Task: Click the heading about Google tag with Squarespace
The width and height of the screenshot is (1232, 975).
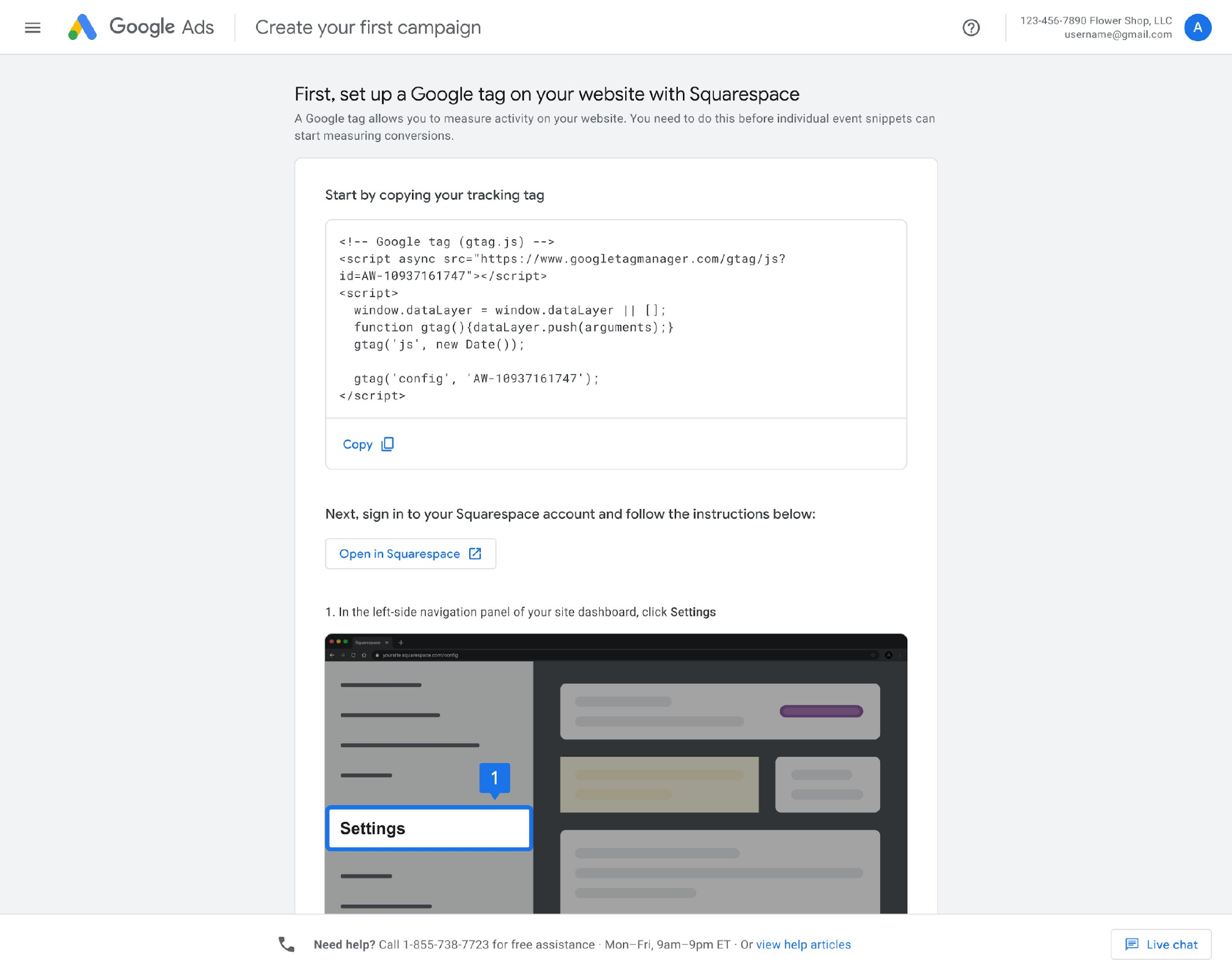Action: tap(547, 94)
